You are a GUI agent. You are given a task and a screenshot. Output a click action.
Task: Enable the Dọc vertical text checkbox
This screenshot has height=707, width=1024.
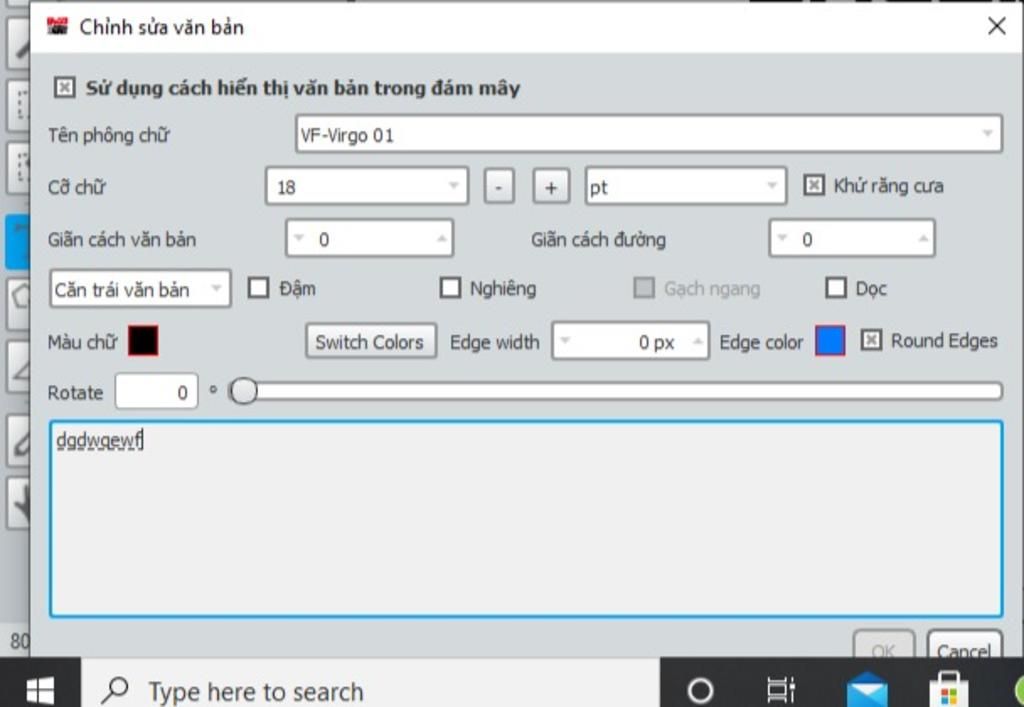[x=836, y=288]
